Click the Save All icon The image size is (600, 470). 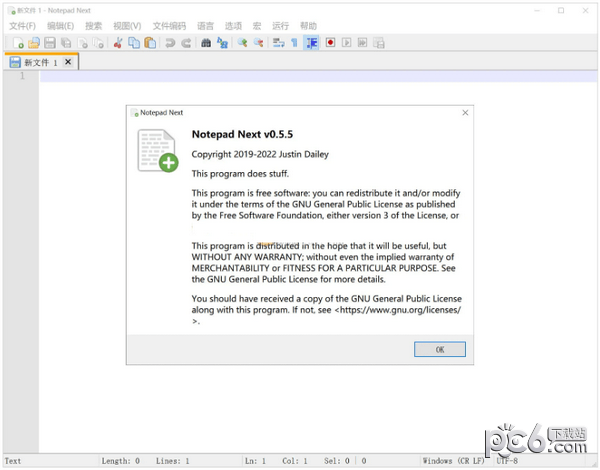point(66,43)
